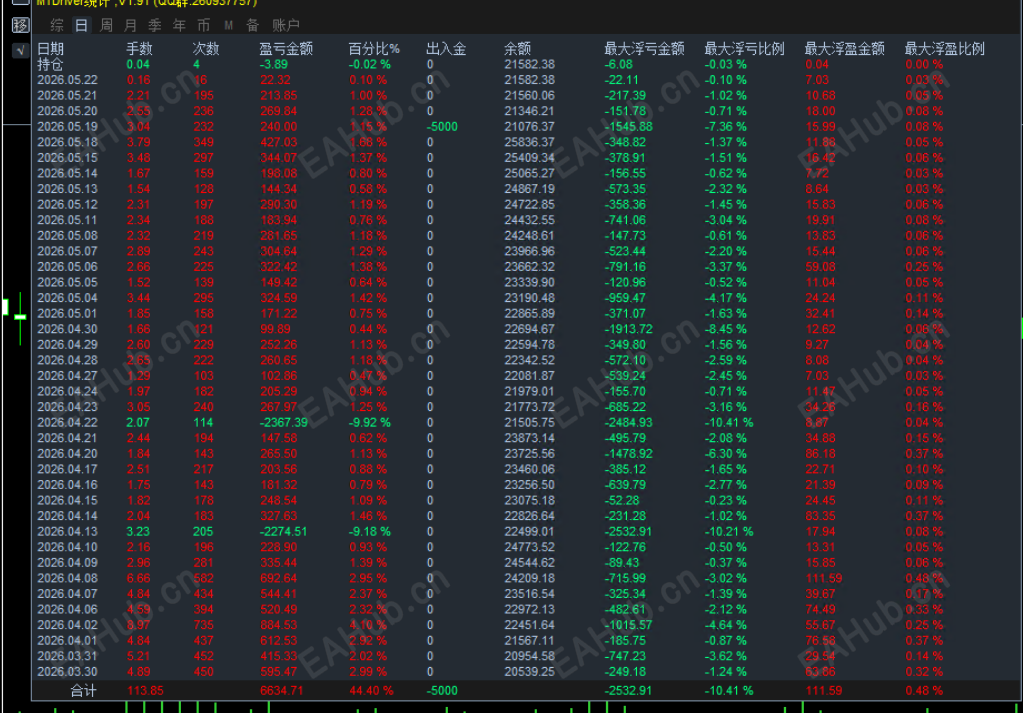Select the balance value 22499.01

pyautogui.click(x=529, y=532)
